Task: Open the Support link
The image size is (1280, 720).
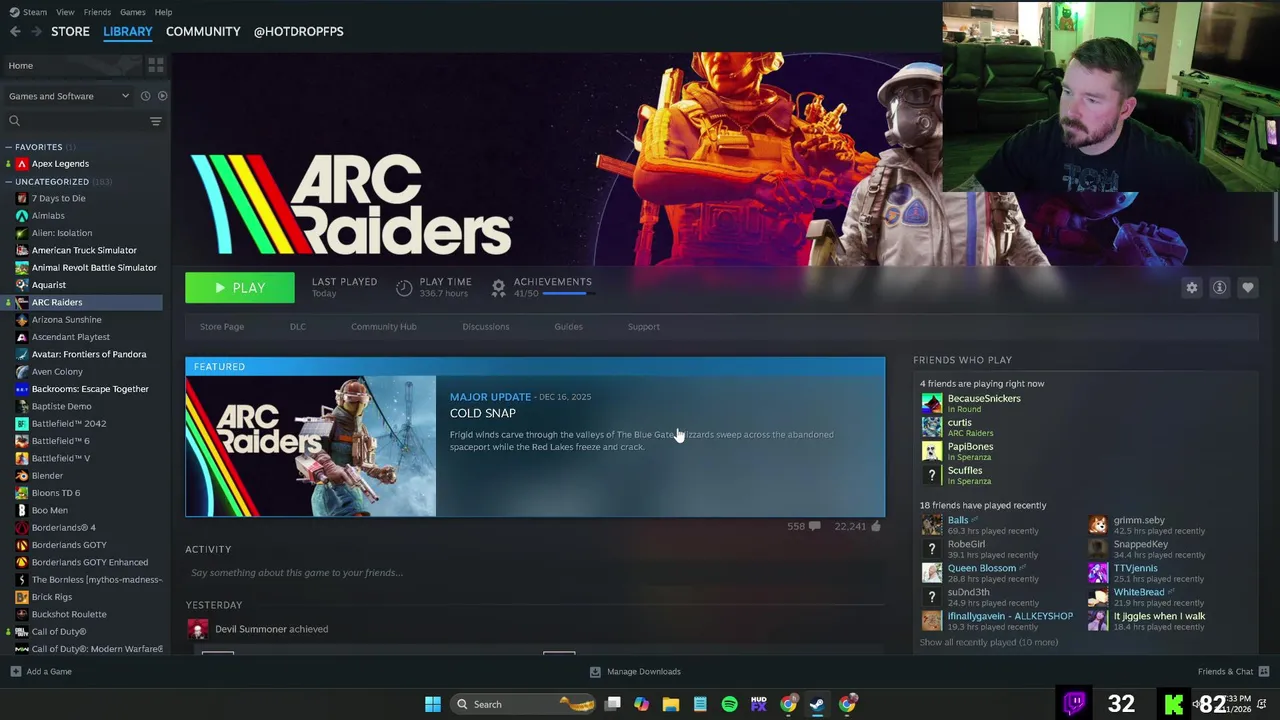Action: coord(643,327)
